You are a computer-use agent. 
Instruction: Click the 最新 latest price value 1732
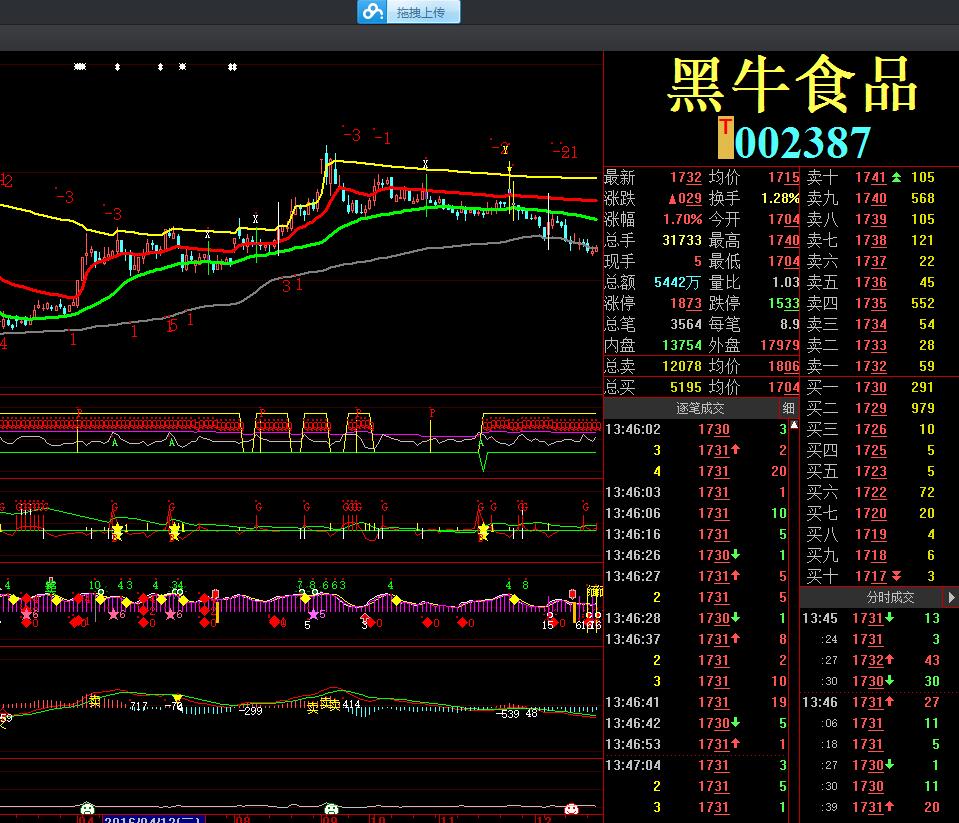click(x=686, y=177)
